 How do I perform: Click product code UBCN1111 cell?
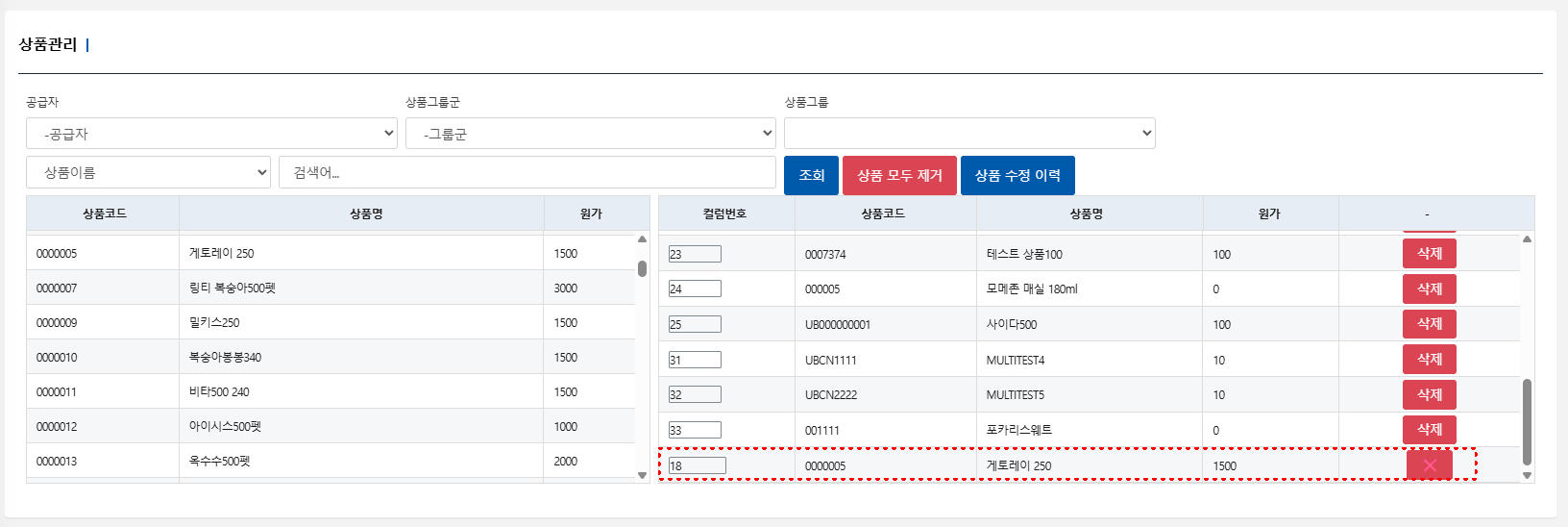[x=886, y=360]
